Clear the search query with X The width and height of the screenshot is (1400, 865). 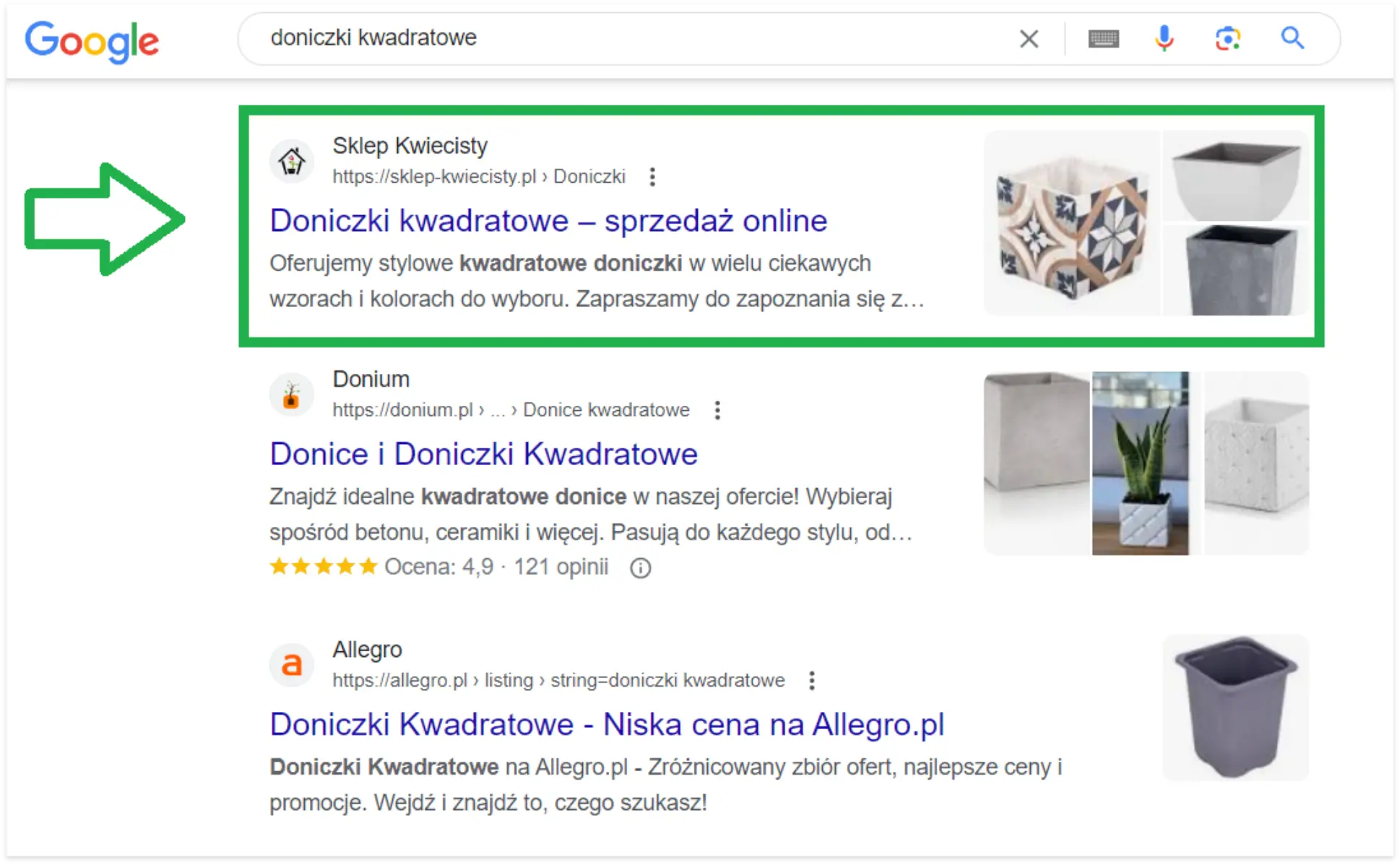(x=1029, y=38)
